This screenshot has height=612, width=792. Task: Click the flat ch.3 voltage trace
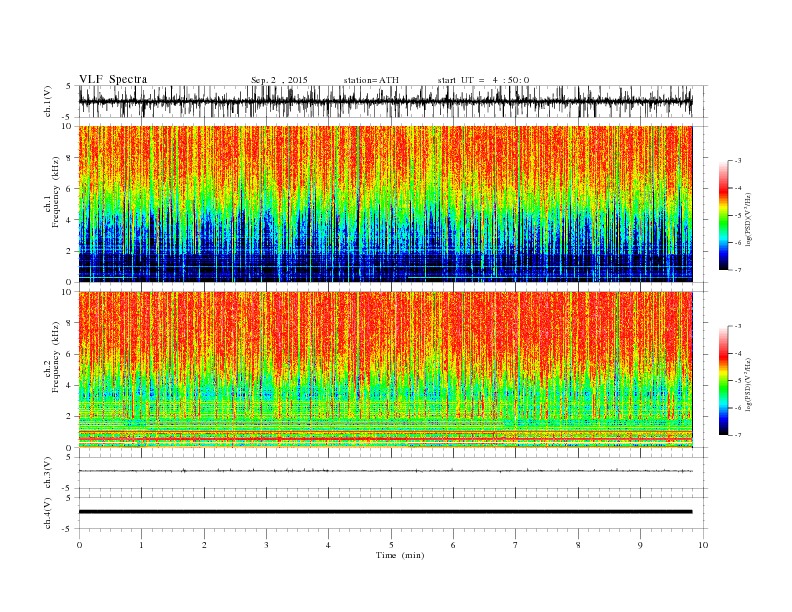click(385, 471)
